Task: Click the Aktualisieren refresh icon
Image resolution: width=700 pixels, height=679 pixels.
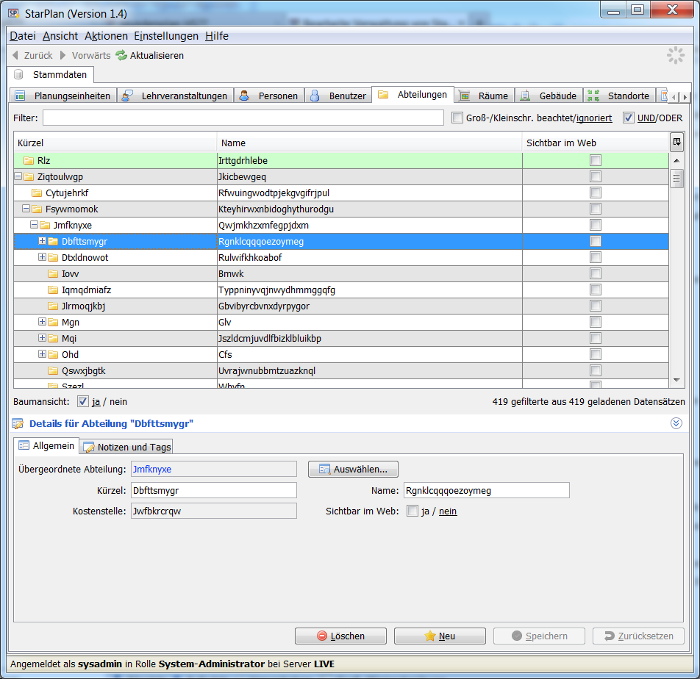Action: [x=121, y=55]
